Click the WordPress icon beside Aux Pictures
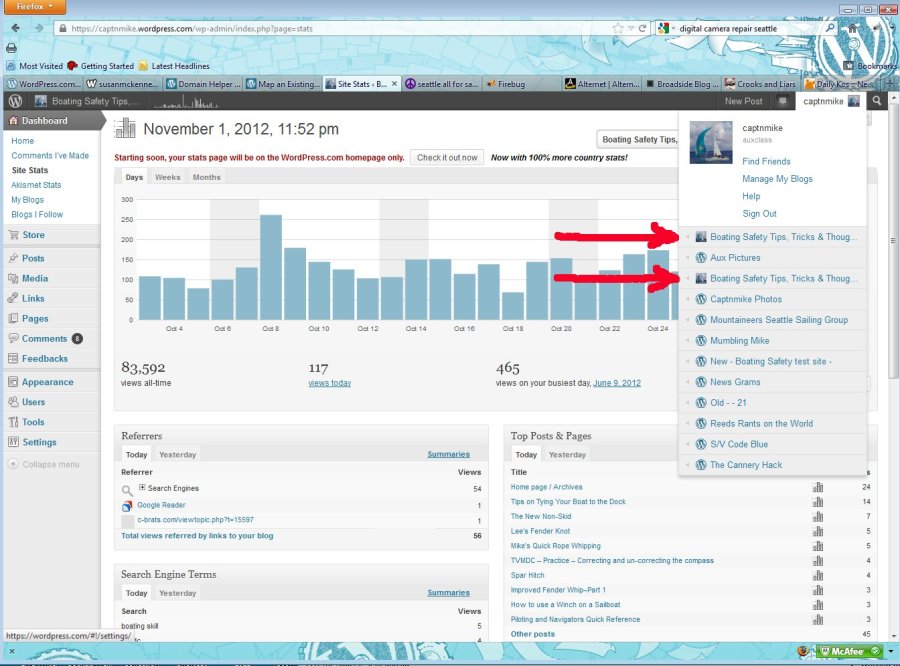900x666 pixels. [701, 258]
